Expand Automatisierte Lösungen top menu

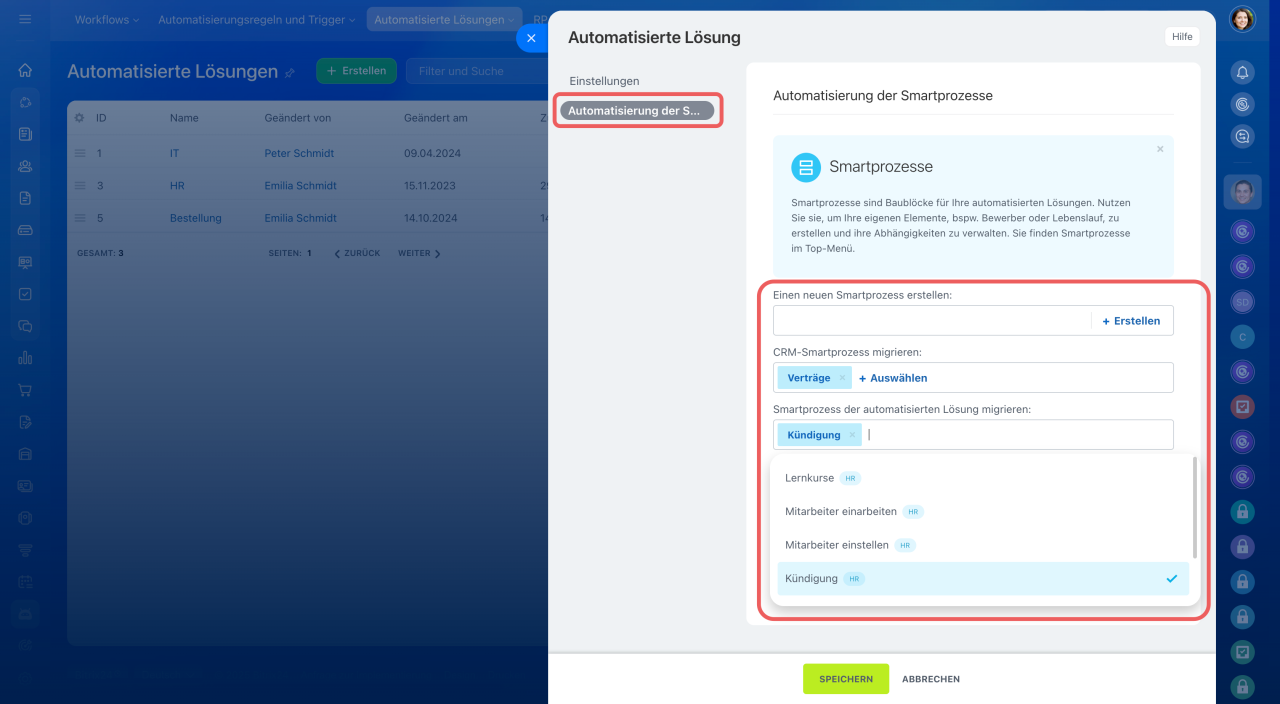(x=444, y=19)
